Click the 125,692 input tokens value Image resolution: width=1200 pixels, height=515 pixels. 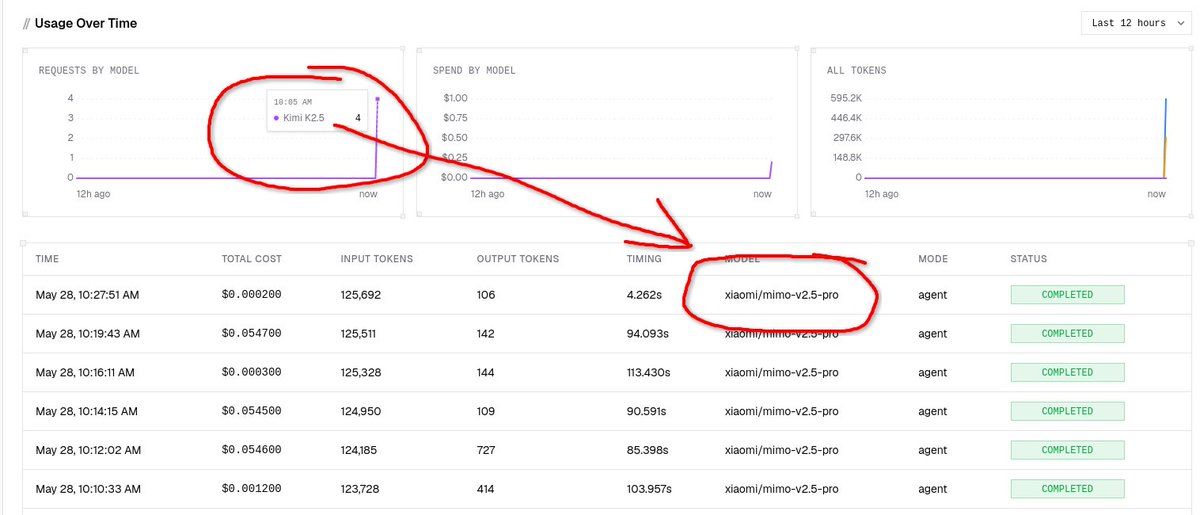point(361,295)
